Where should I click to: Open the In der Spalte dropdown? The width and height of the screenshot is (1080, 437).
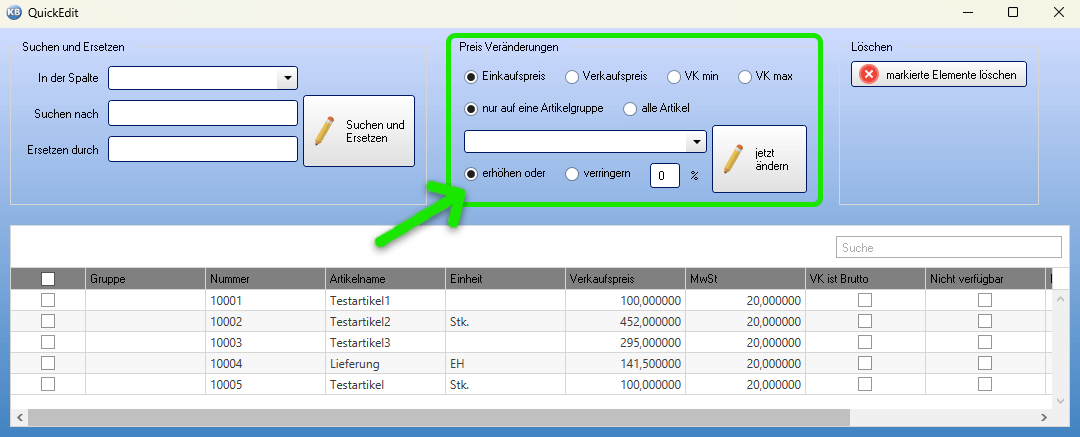(x=287, y=78)
